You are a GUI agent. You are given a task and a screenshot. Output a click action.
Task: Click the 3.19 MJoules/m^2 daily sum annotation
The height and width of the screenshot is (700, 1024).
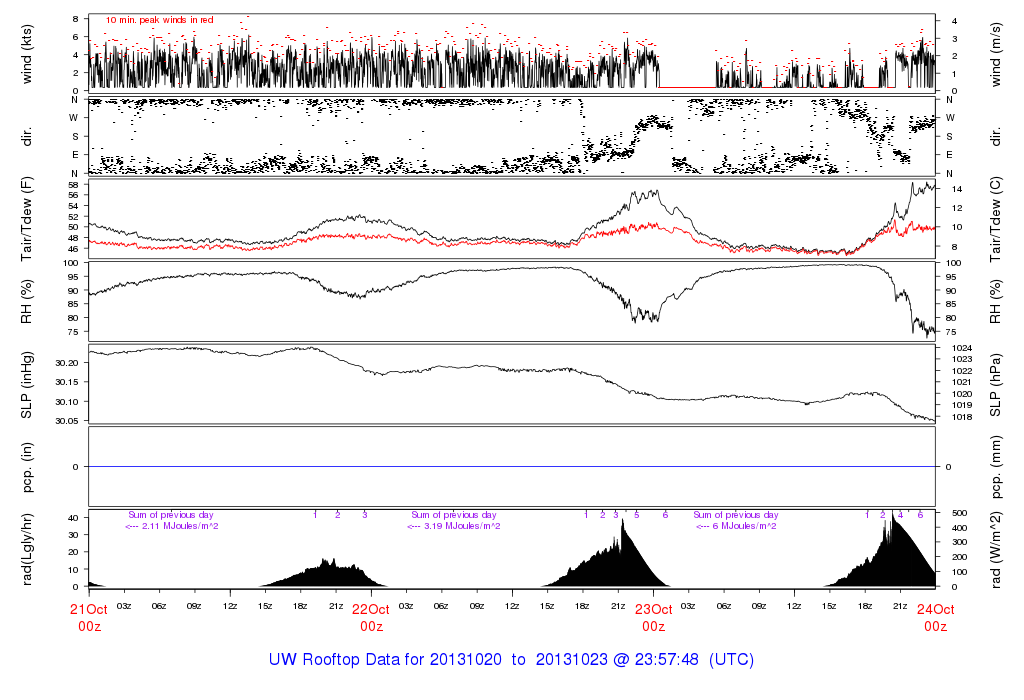454,526
